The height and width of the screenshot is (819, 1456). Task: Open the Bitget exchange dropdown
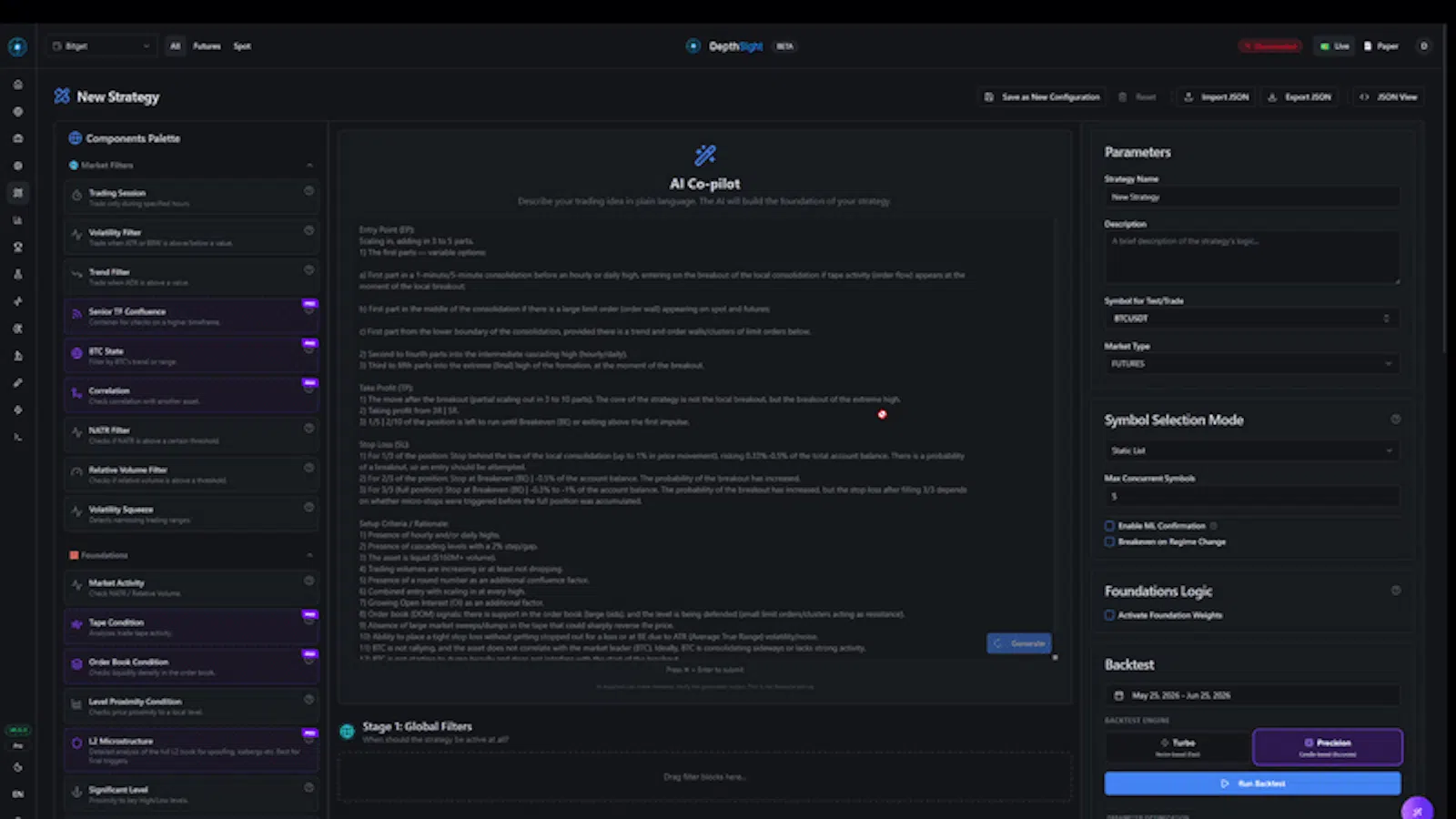pyautogui.click(x=102, y=46)
